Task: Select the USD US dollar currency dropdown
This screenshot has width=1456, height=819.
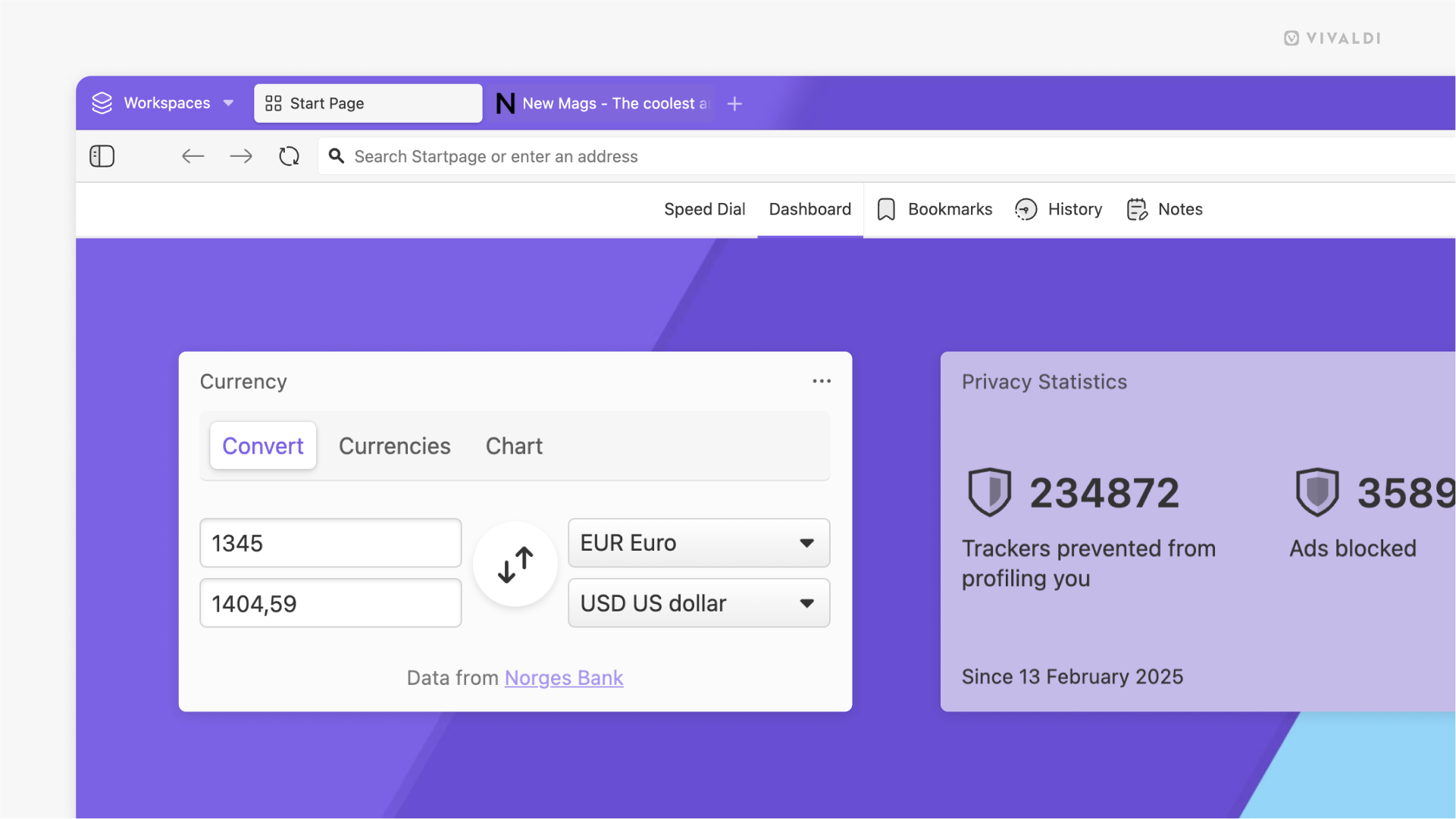Action: (699, 603)
